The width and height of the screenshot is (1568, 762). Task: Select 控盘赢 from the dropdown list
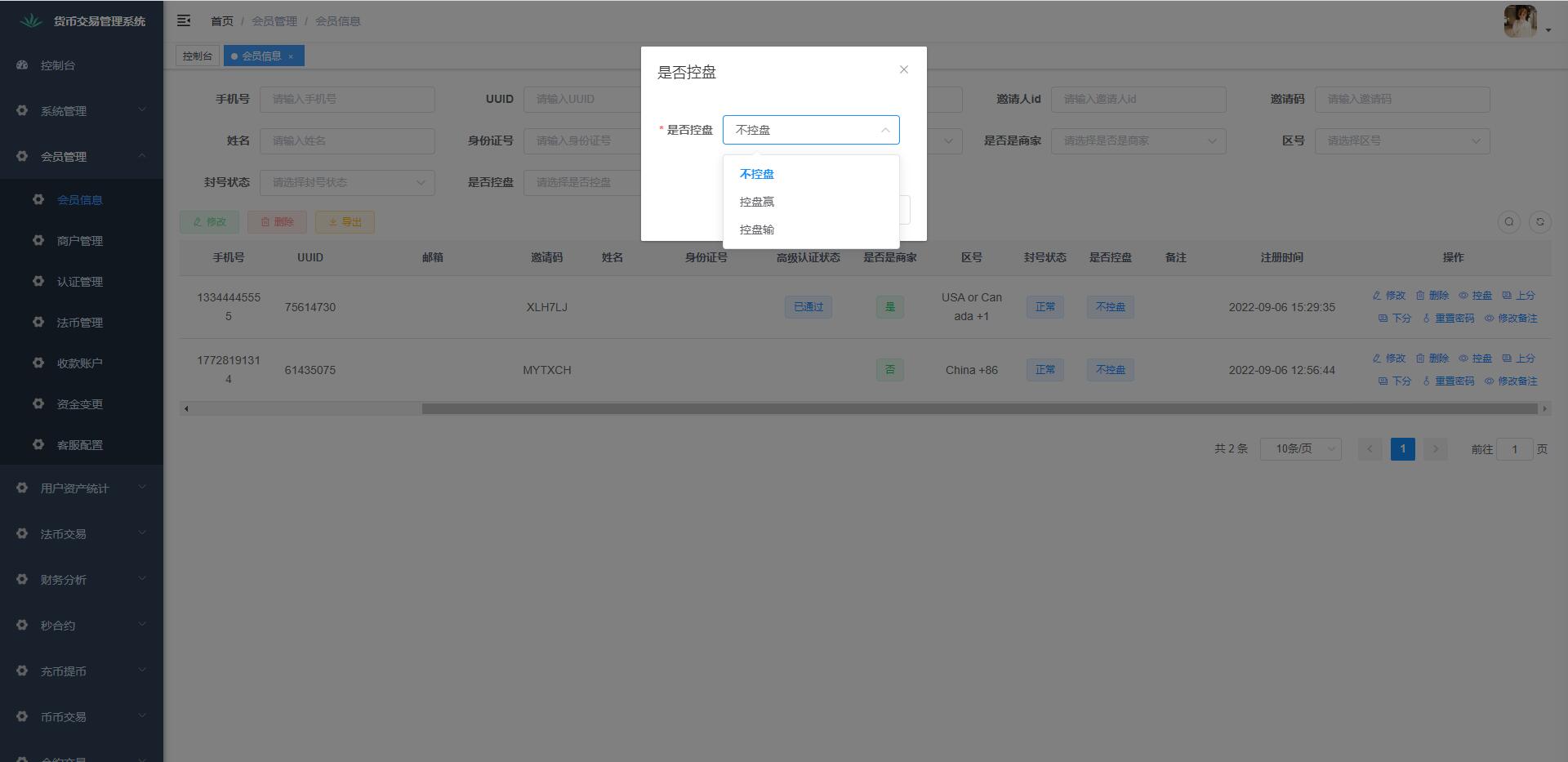click(757, 202)
